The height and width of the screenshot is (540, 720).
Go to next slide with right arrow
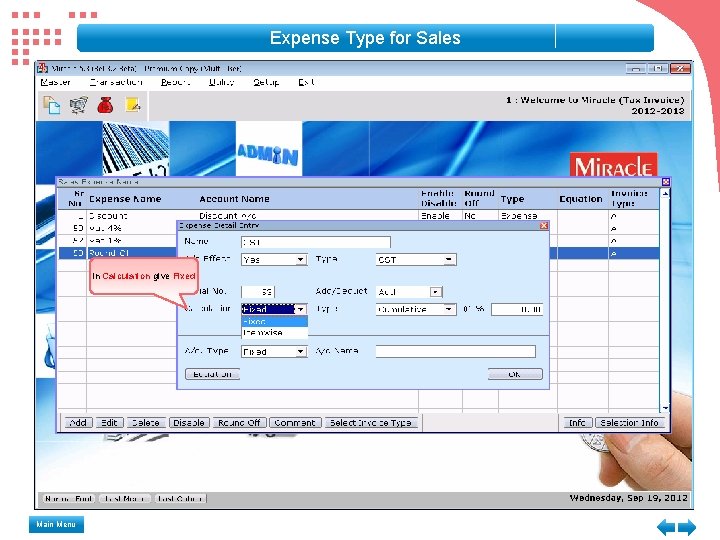[x=687, y=527]
